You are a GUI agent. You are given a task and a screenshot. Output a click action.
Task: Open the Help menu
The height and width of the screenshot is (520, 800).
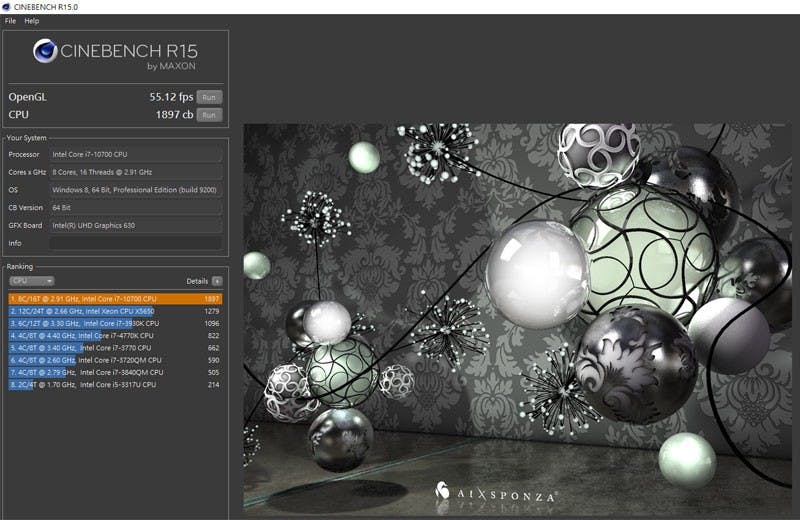tap(32, 21)
